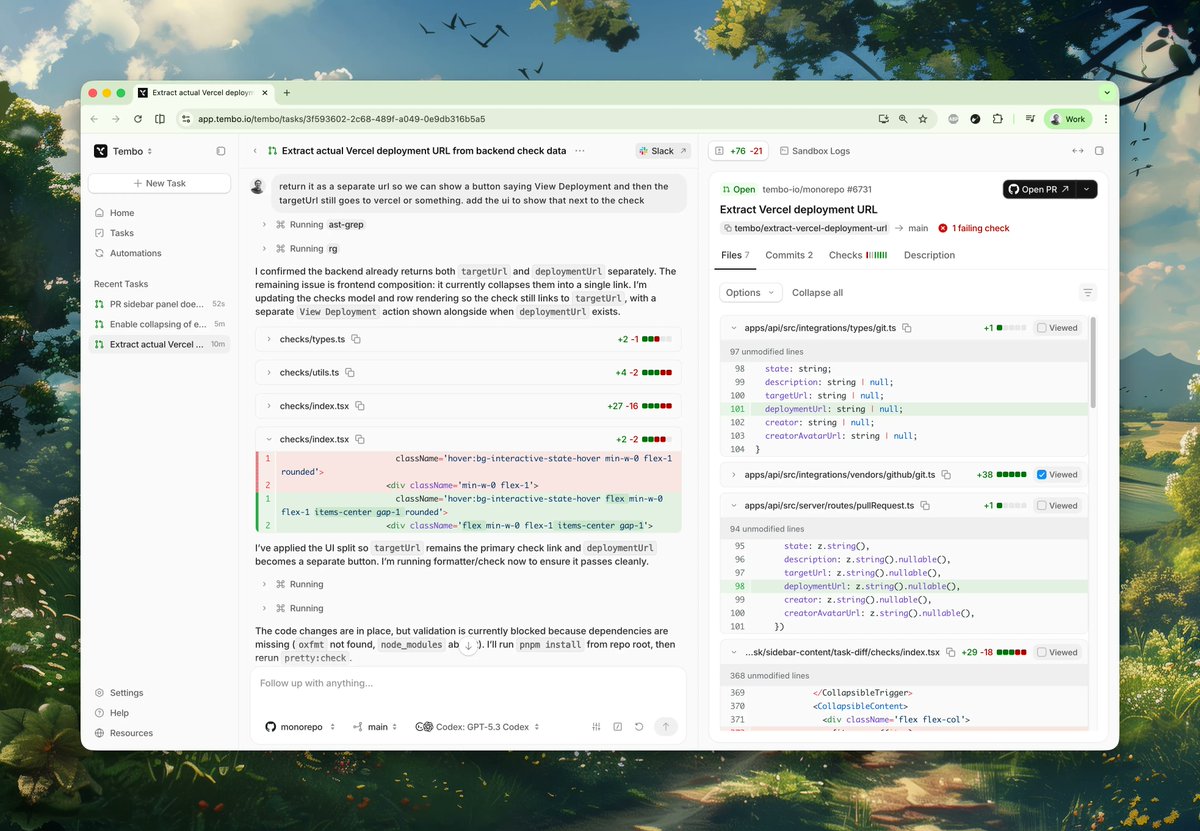Open Automations in sidebar
The width and height of the screenshot is (1200, 831).
[135, 253]
